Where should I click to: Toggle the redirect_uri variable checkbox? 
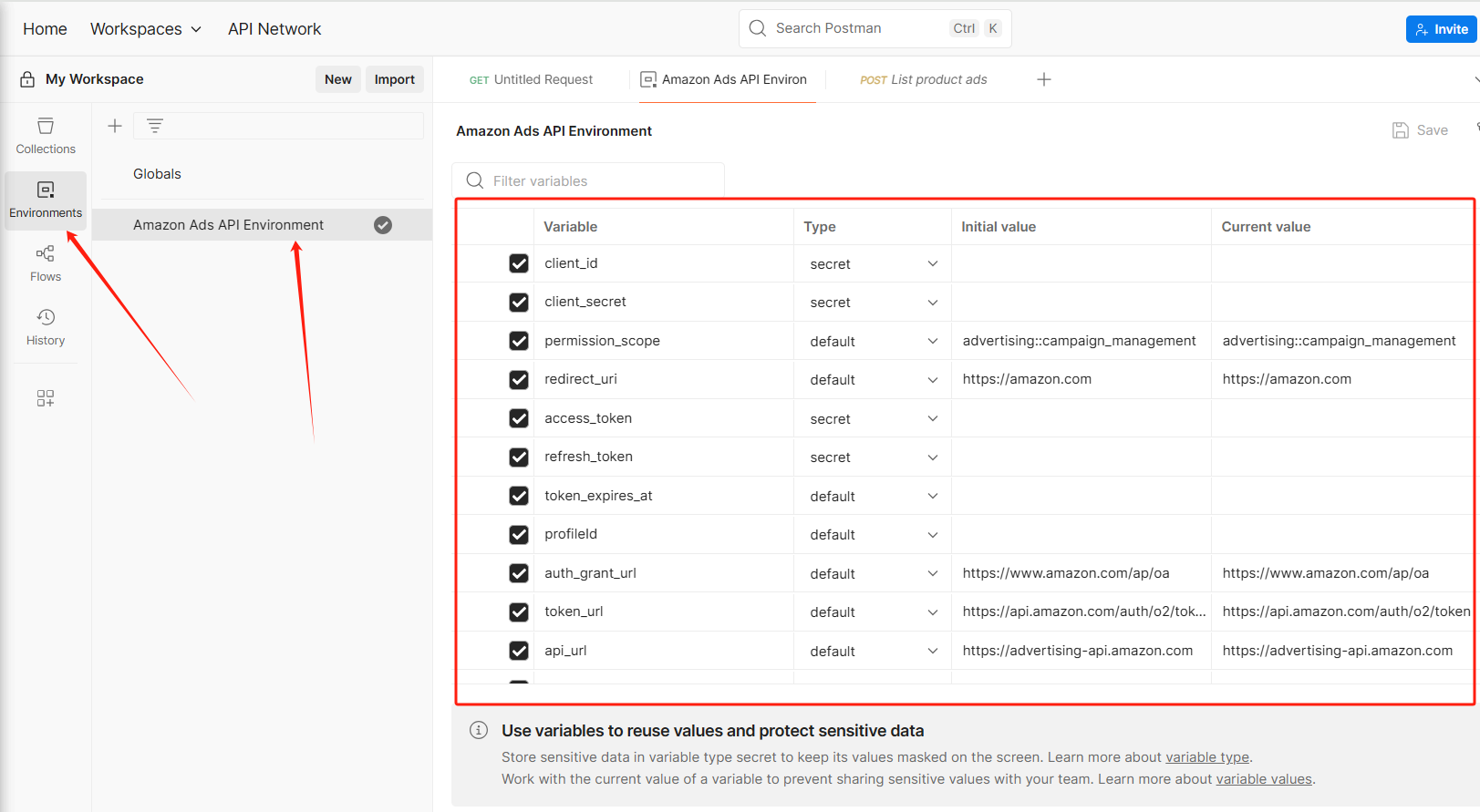coord(519,379)
